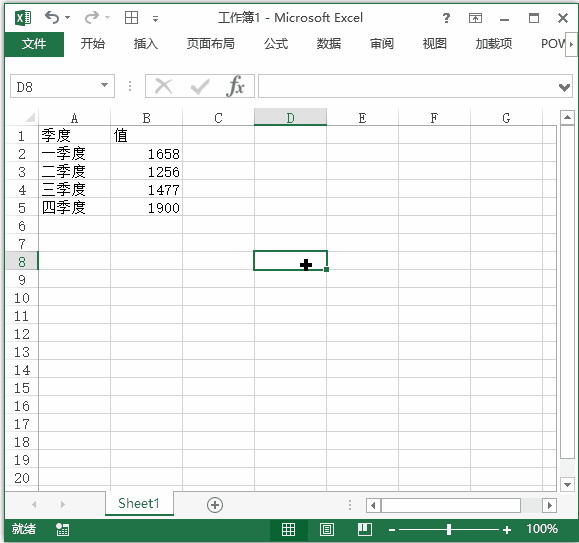Click the Enter checkmark in formula bar
Viewport: 579px width, 543px height.
pos(200,86)
